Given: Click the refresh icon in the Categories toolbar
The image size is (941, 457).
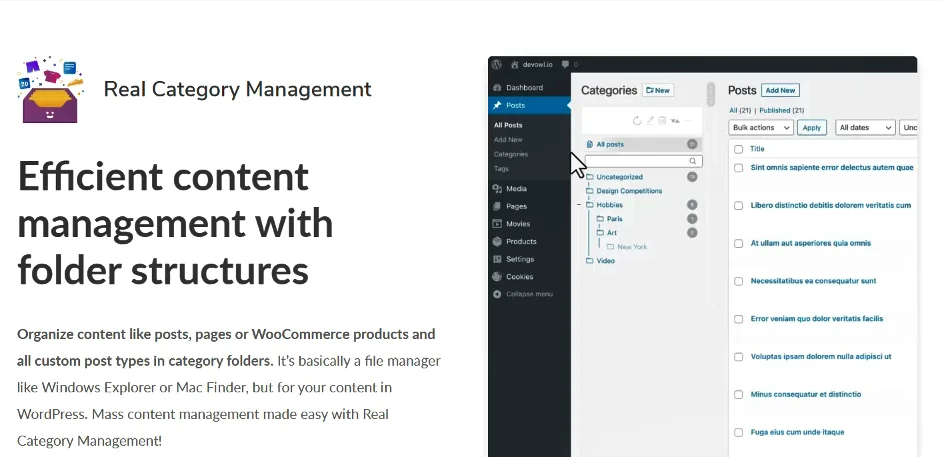Looking at the screenshot, I should coord(637,121).
